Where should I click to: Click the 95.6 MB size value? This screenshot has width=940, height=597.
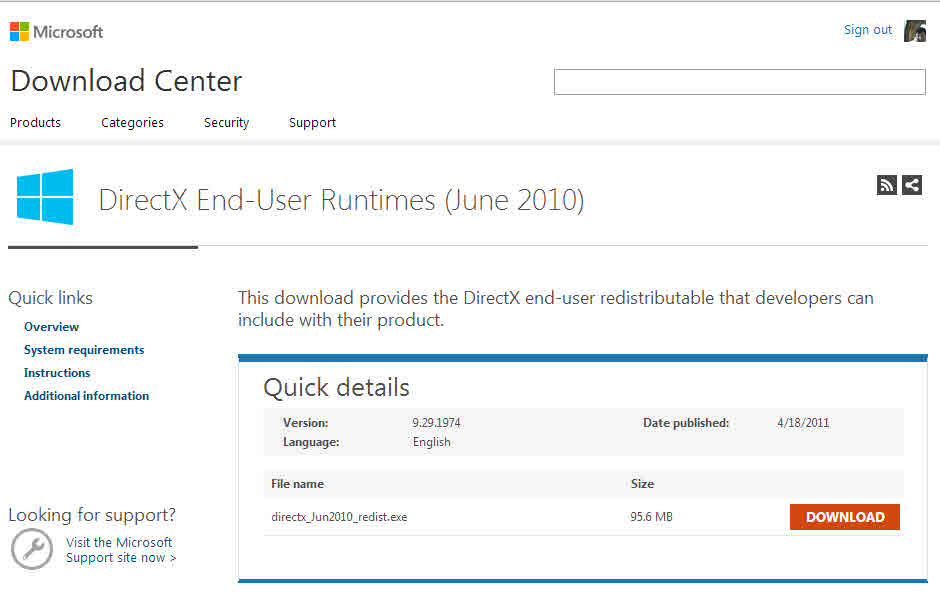coord(651,517)
